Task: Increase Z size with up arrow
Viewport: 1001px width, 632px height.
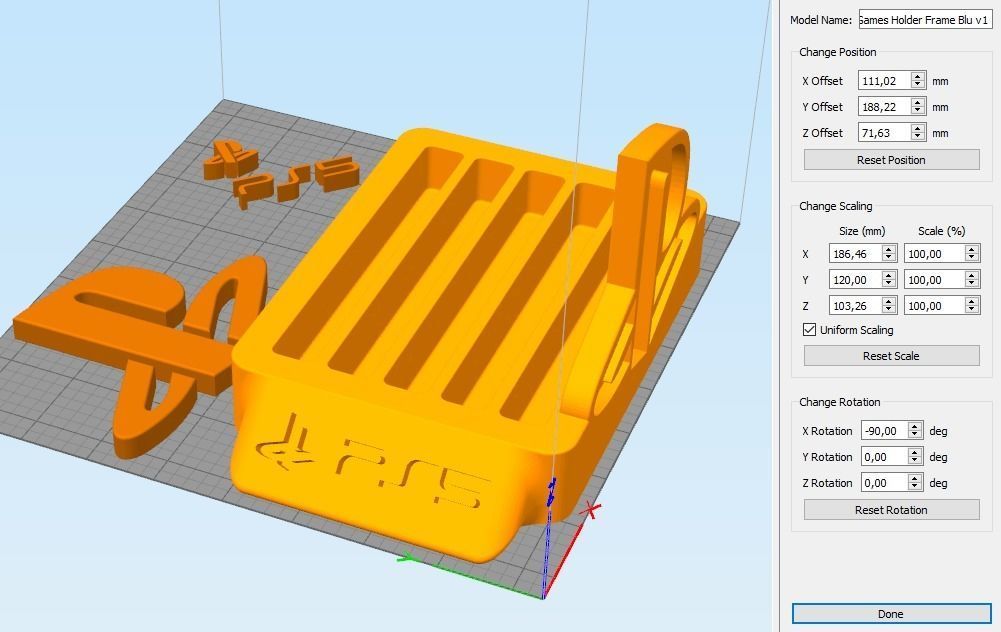Action: [889, 301]
